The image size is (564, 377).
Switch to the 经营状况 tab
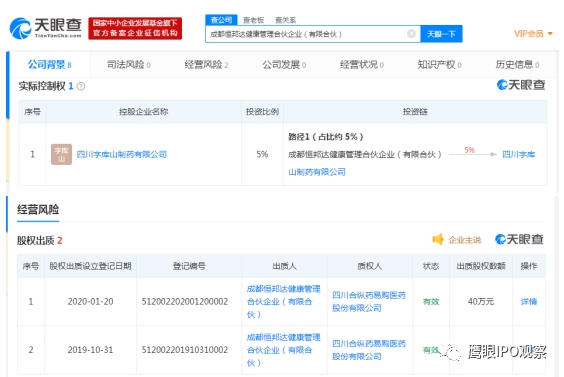click(x=361, y=65)
